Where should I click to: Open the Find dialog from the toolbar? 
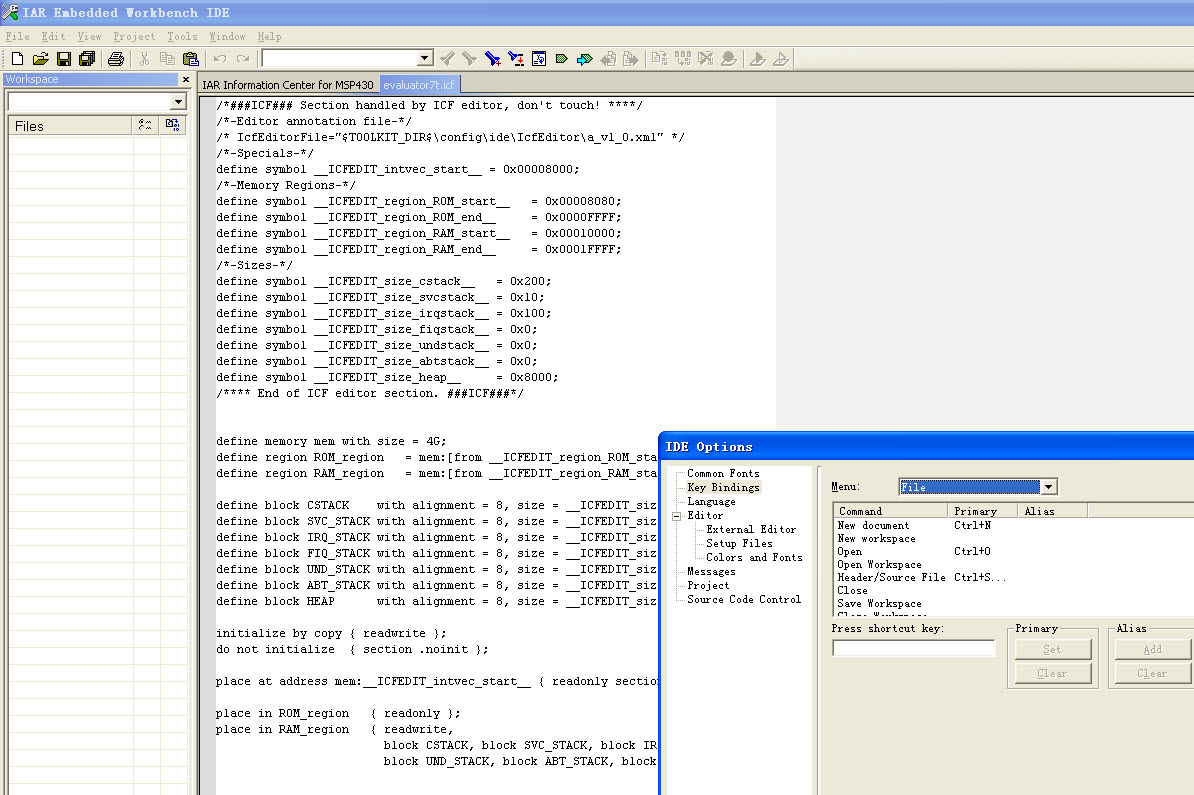(x=493, y=59)
